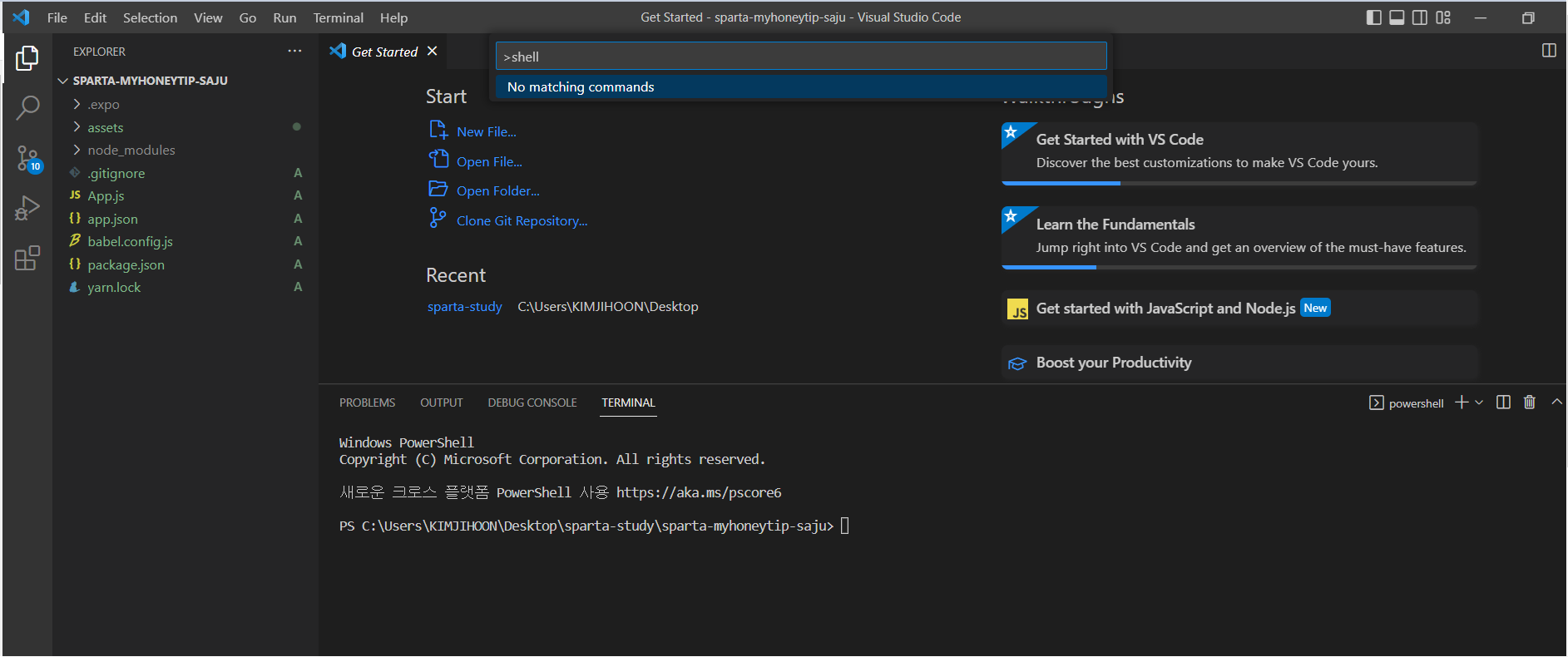Open the Selection menu

pos(150,17)
